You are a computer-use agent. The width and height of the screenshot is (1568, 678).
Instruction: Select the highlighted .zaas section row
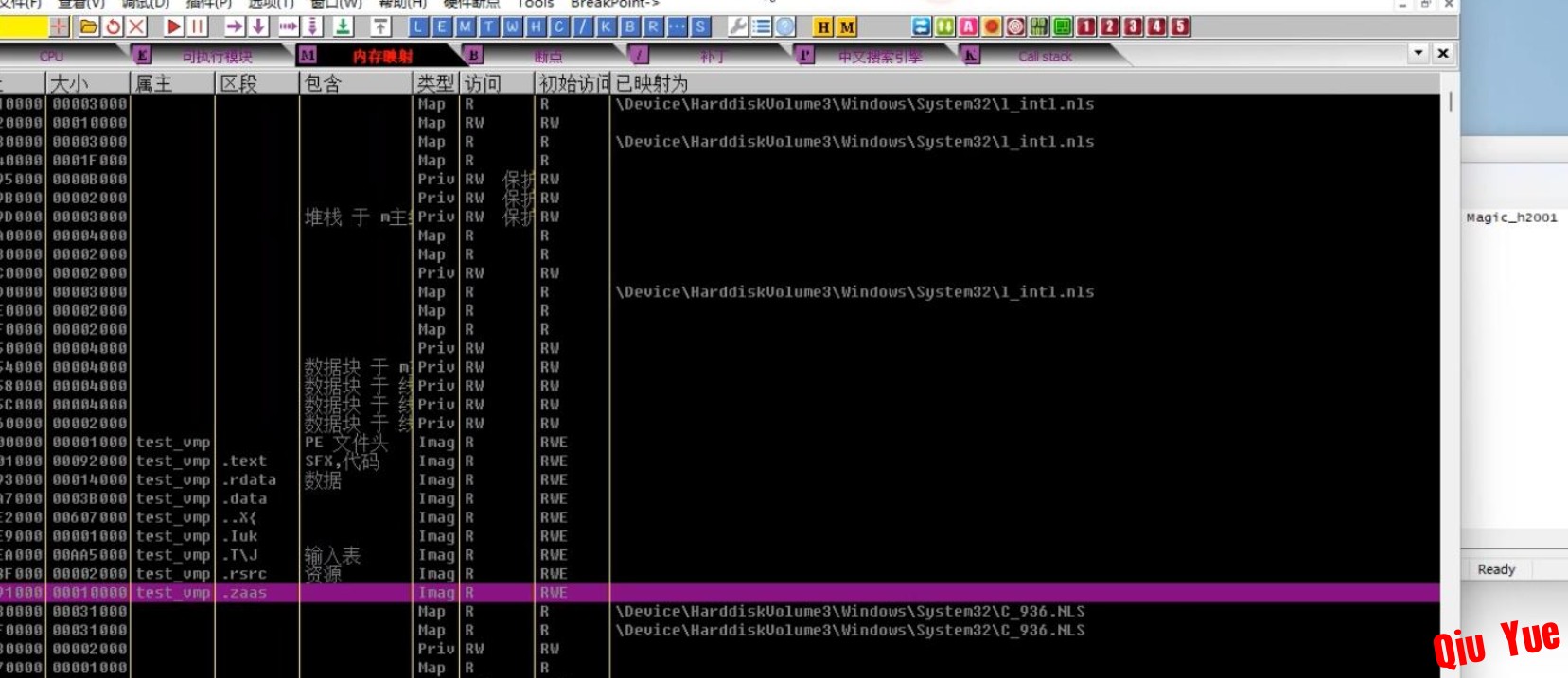tap(719, 593)
